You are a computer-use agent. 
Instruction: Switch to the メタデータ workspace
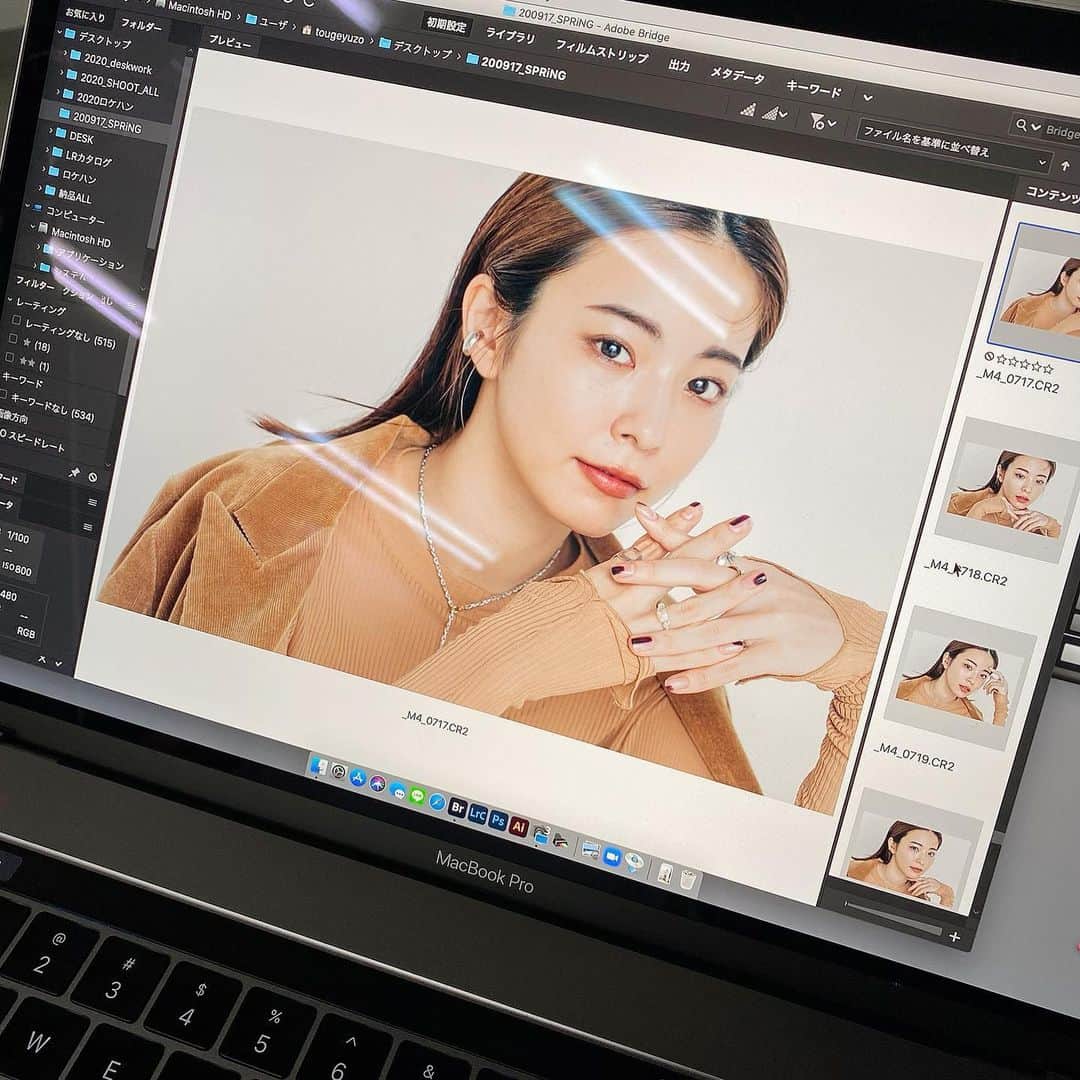tap(738, 75)
